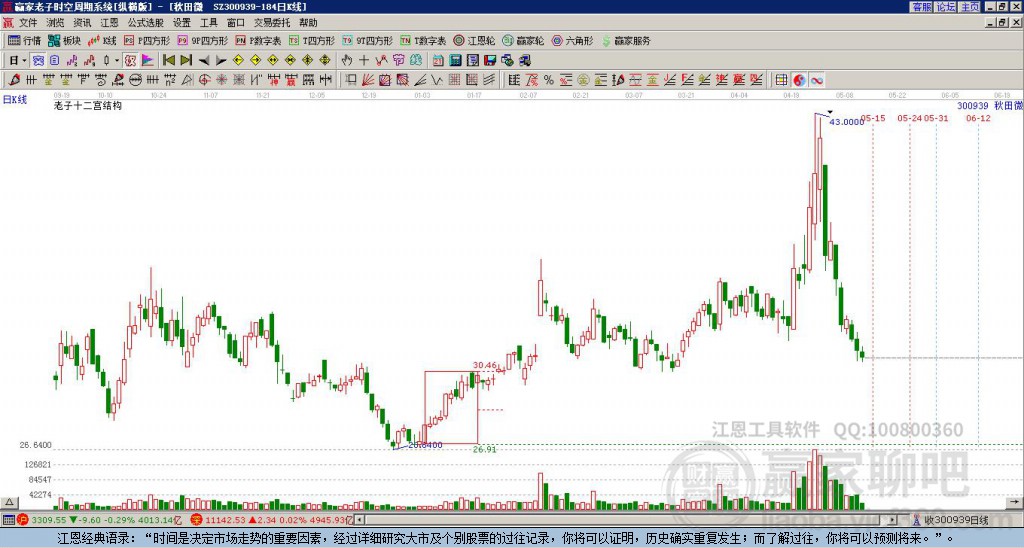Screen dimensions: 1024x548
Task: Select the hand pan tool
Action: (347, 61)
